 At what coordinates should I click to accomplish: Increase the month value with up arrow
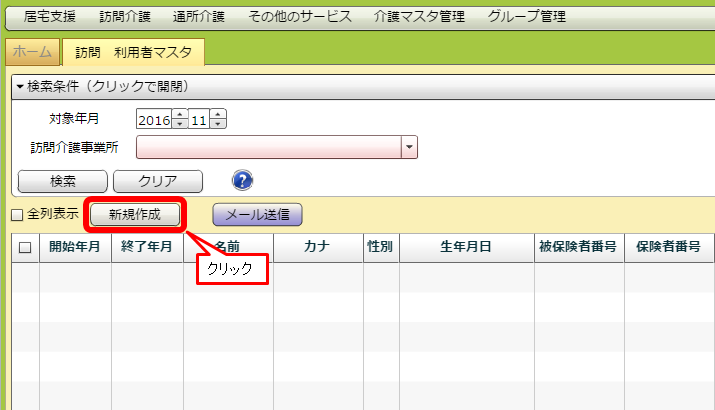218,115
